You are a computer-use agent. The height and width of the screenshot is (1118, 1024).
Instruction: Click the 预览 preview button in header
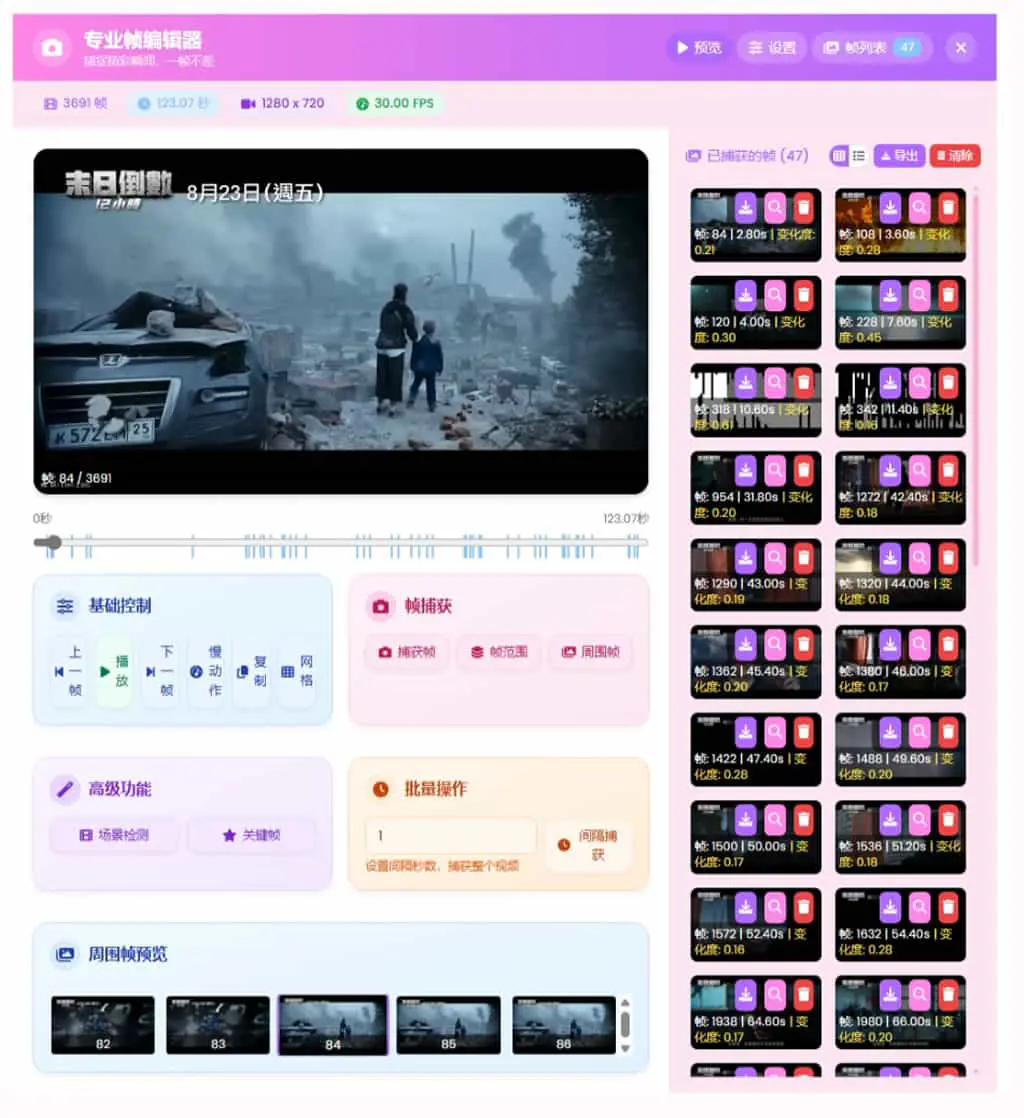click(x=699, y=48)
